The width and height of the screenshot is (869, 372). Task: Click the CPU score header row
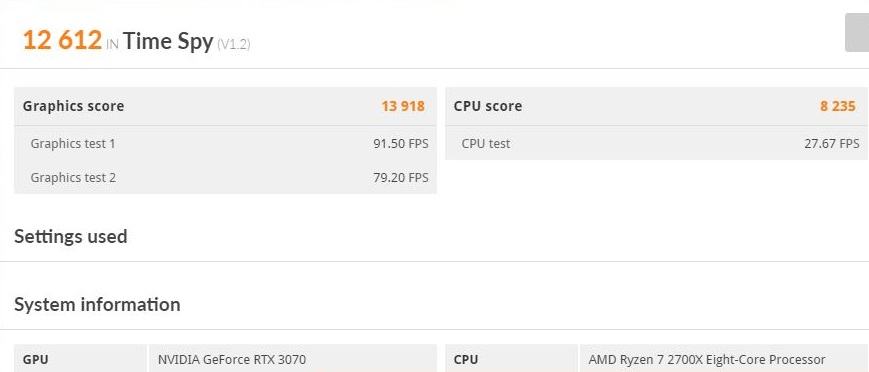pos(656,106)
